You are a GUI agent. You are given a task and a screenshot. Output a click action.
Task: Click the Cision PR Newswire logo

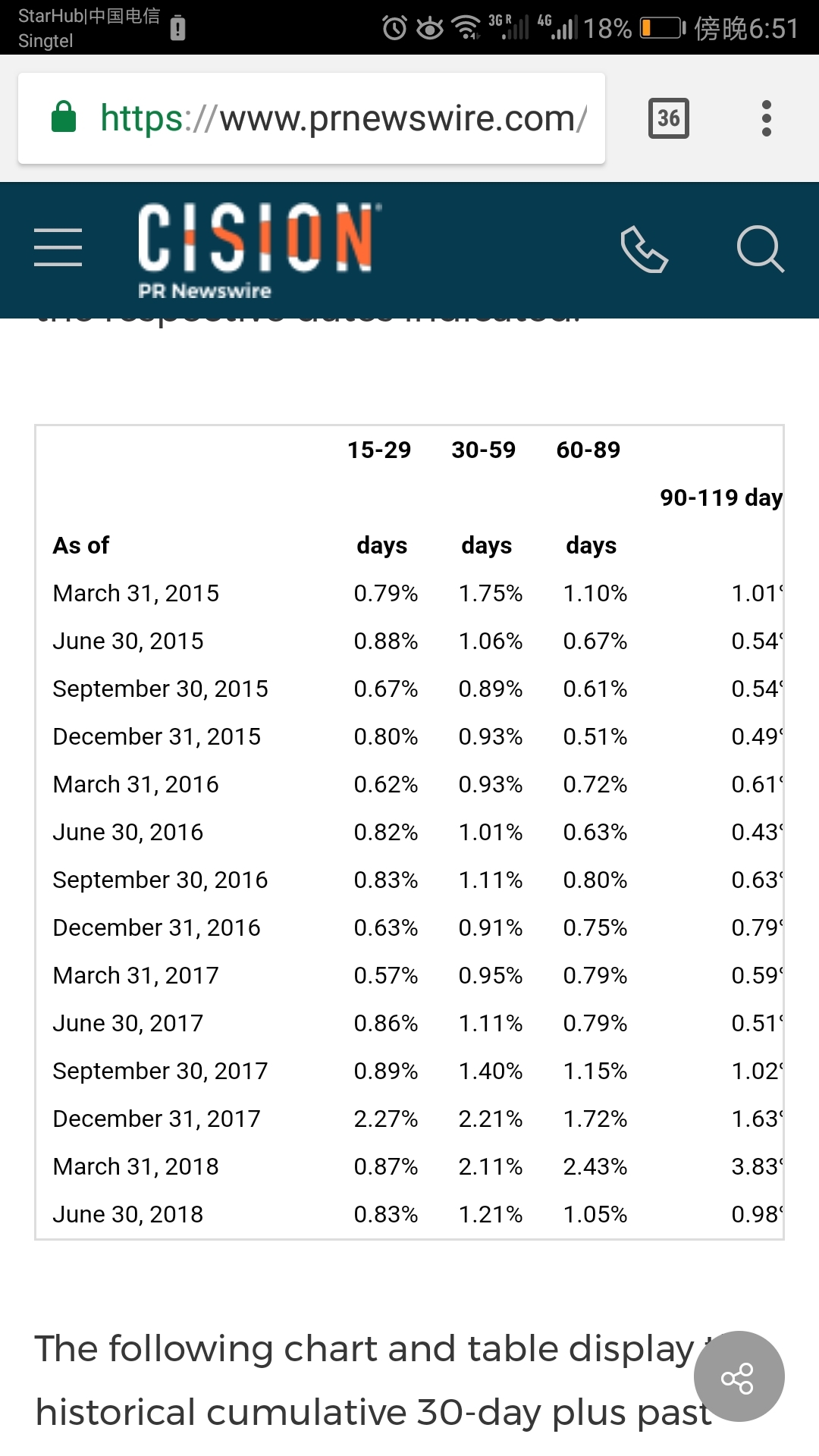(x=259, y=249)
